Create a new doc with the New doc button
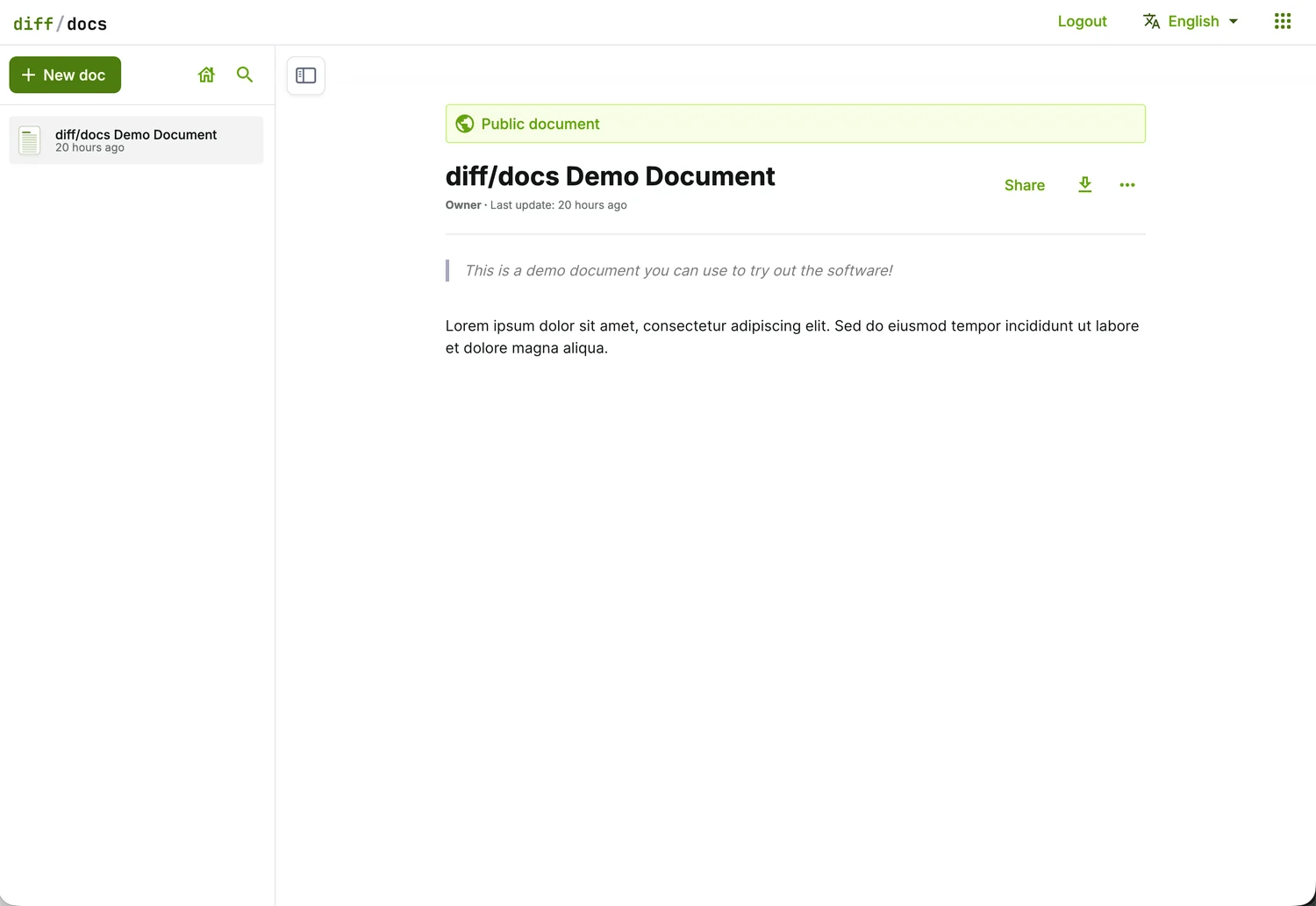 (65, 75)
